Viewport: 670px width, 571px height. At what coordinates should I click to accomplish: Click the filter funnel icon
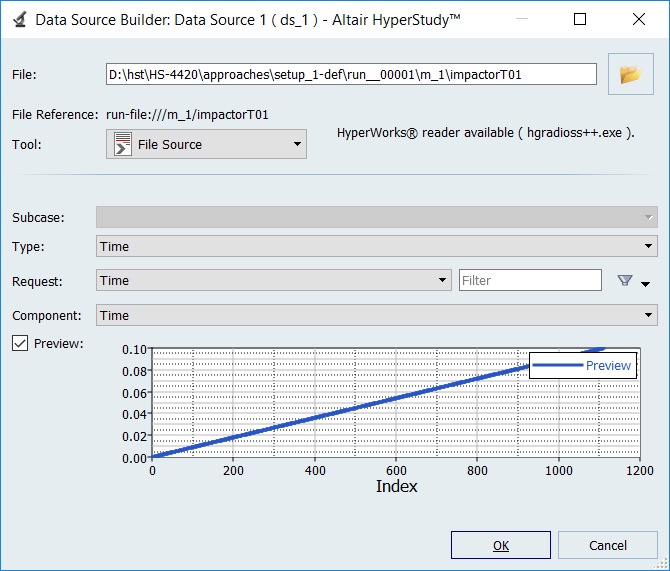click(625, 280)
